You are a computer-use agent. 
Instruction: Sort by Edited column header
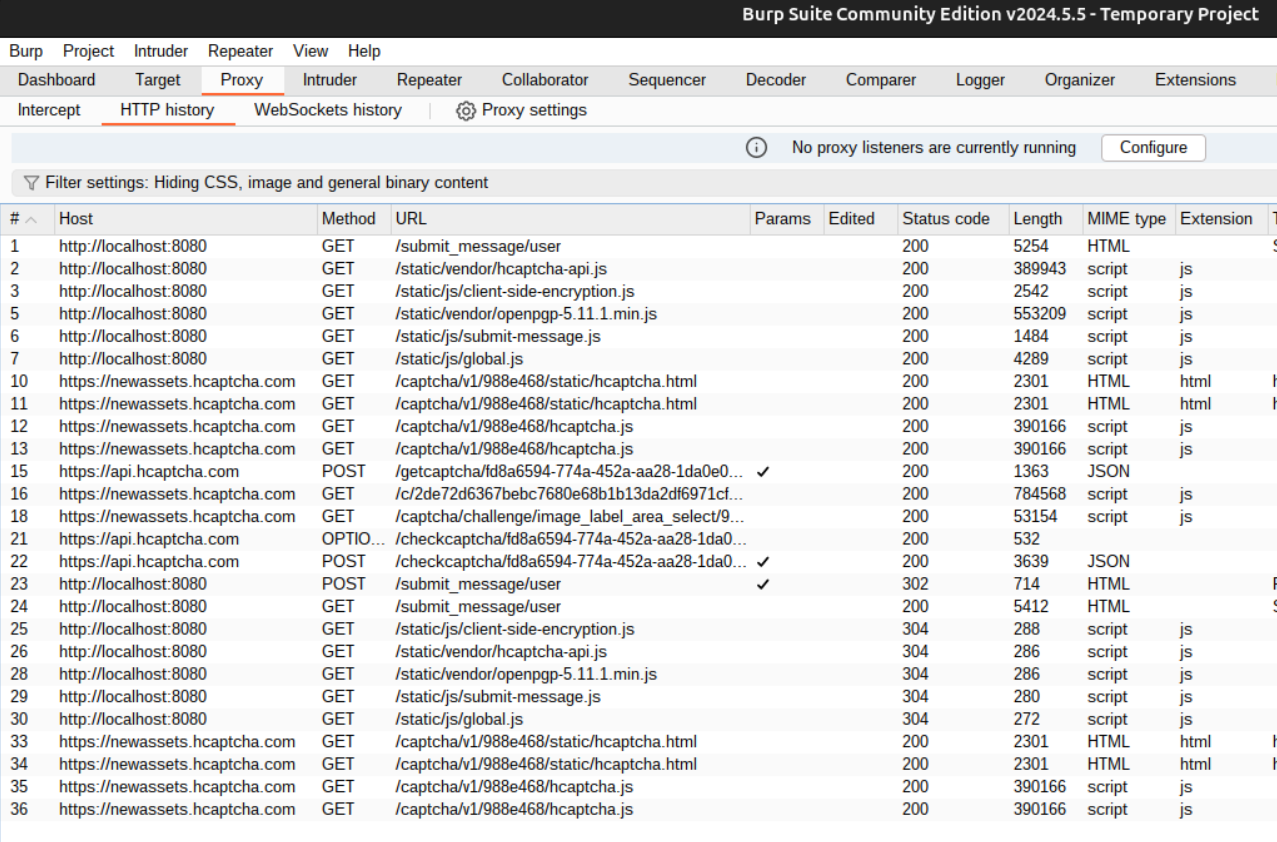tap(859, 219)
